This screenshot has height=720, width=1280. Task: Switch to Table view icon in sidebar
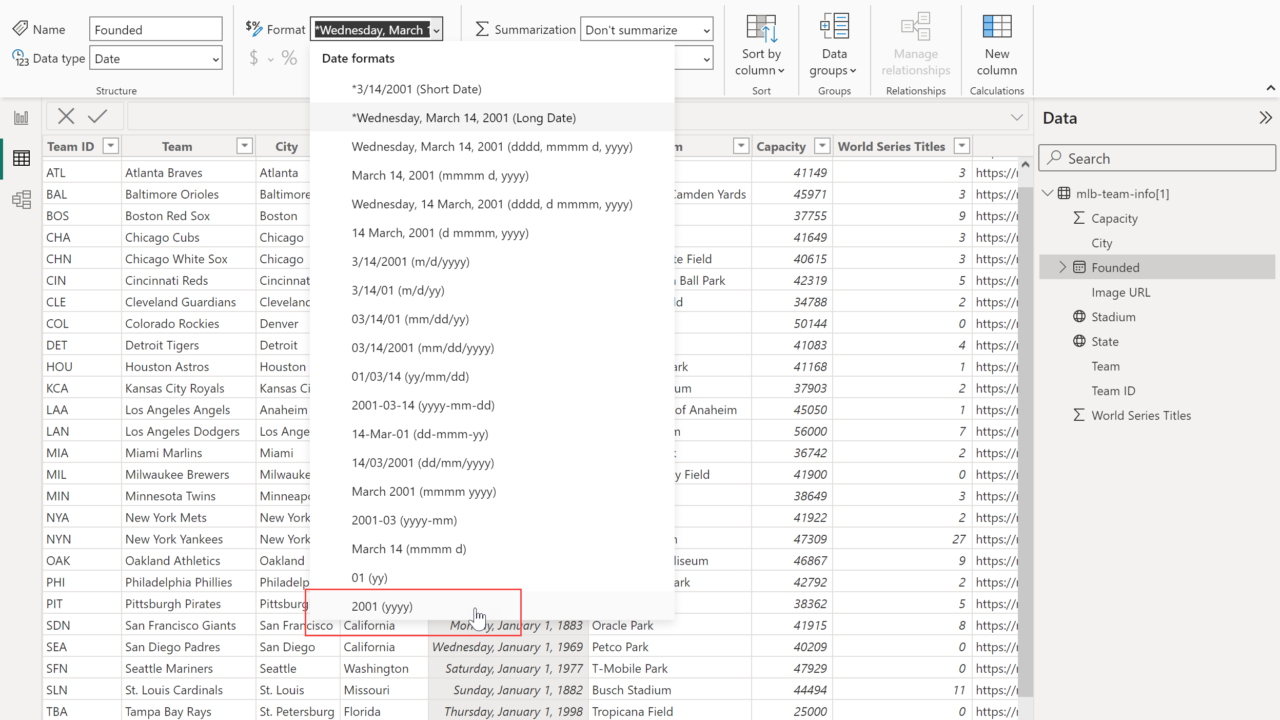click(x=21, y=159)
